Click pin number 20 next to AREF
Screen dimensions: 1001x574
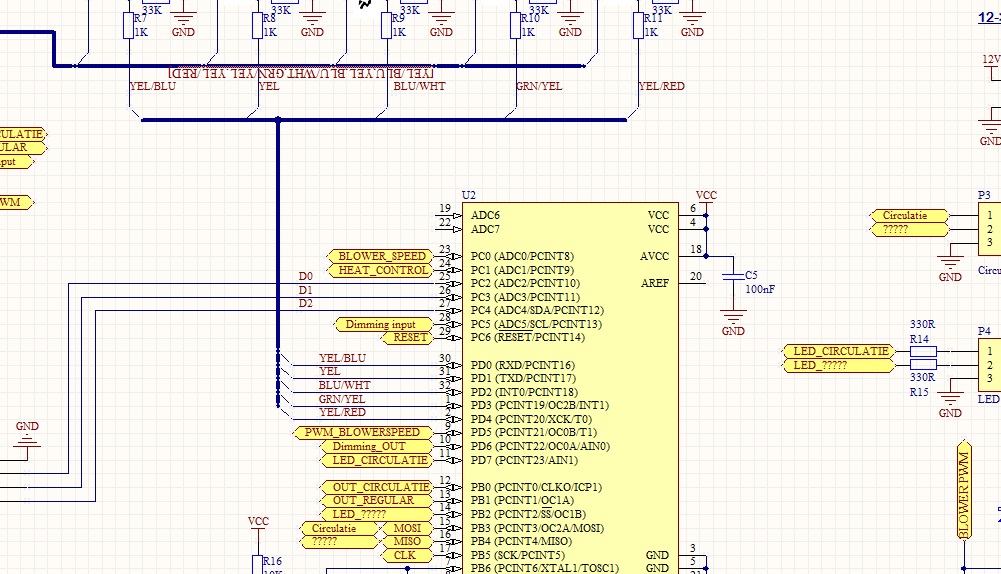(x=696, y=276)
